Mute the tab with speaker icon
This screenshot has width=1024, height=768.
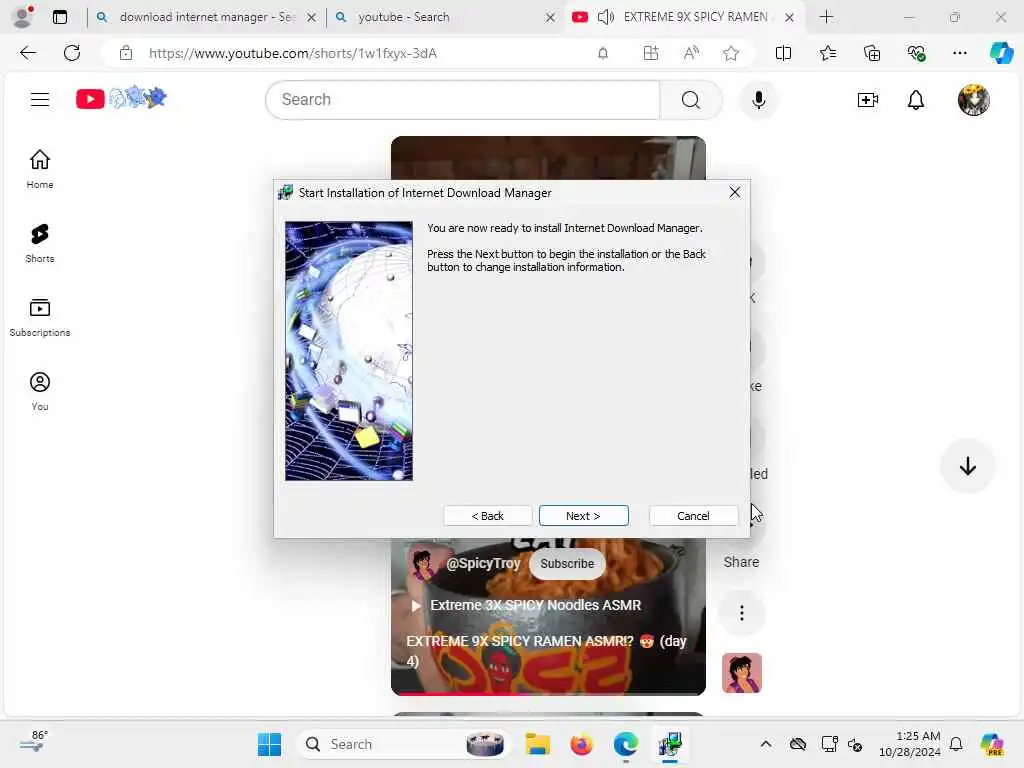coord(605,17)
